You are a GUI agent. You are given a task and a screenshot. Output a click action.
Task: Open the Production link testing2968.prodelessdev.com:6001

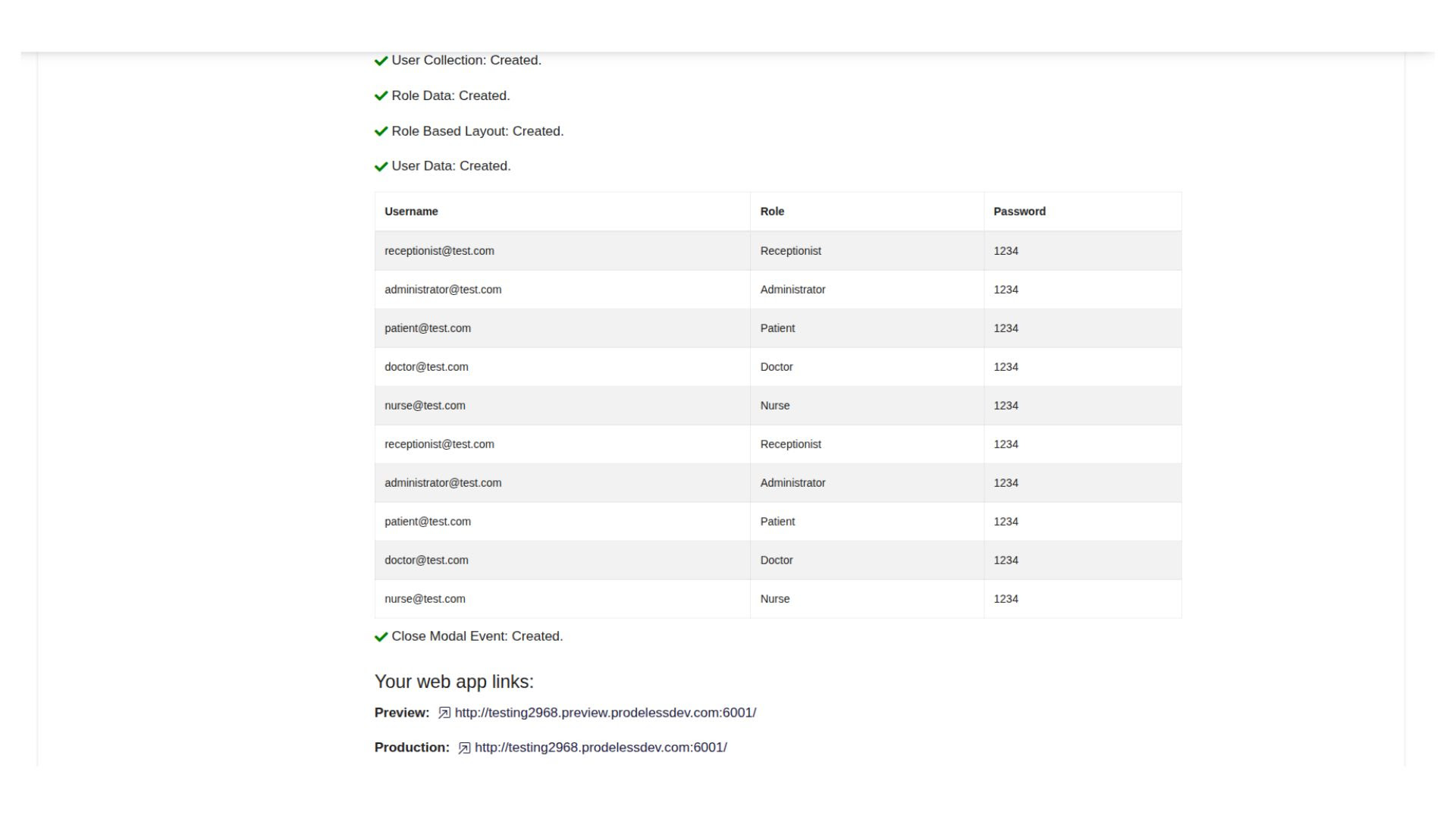[x=601, y=748]
